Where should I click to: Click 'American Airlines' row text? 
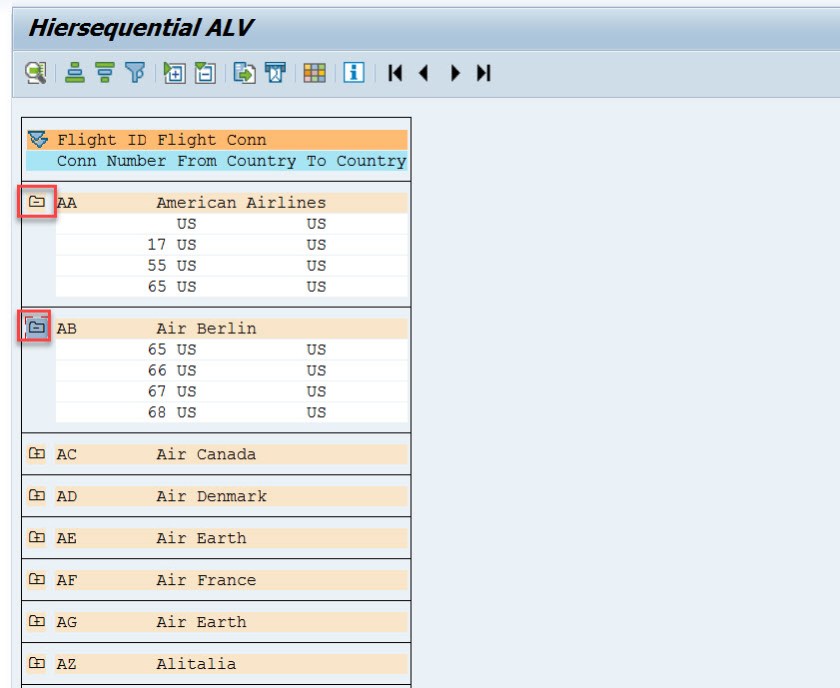(241, 203)
